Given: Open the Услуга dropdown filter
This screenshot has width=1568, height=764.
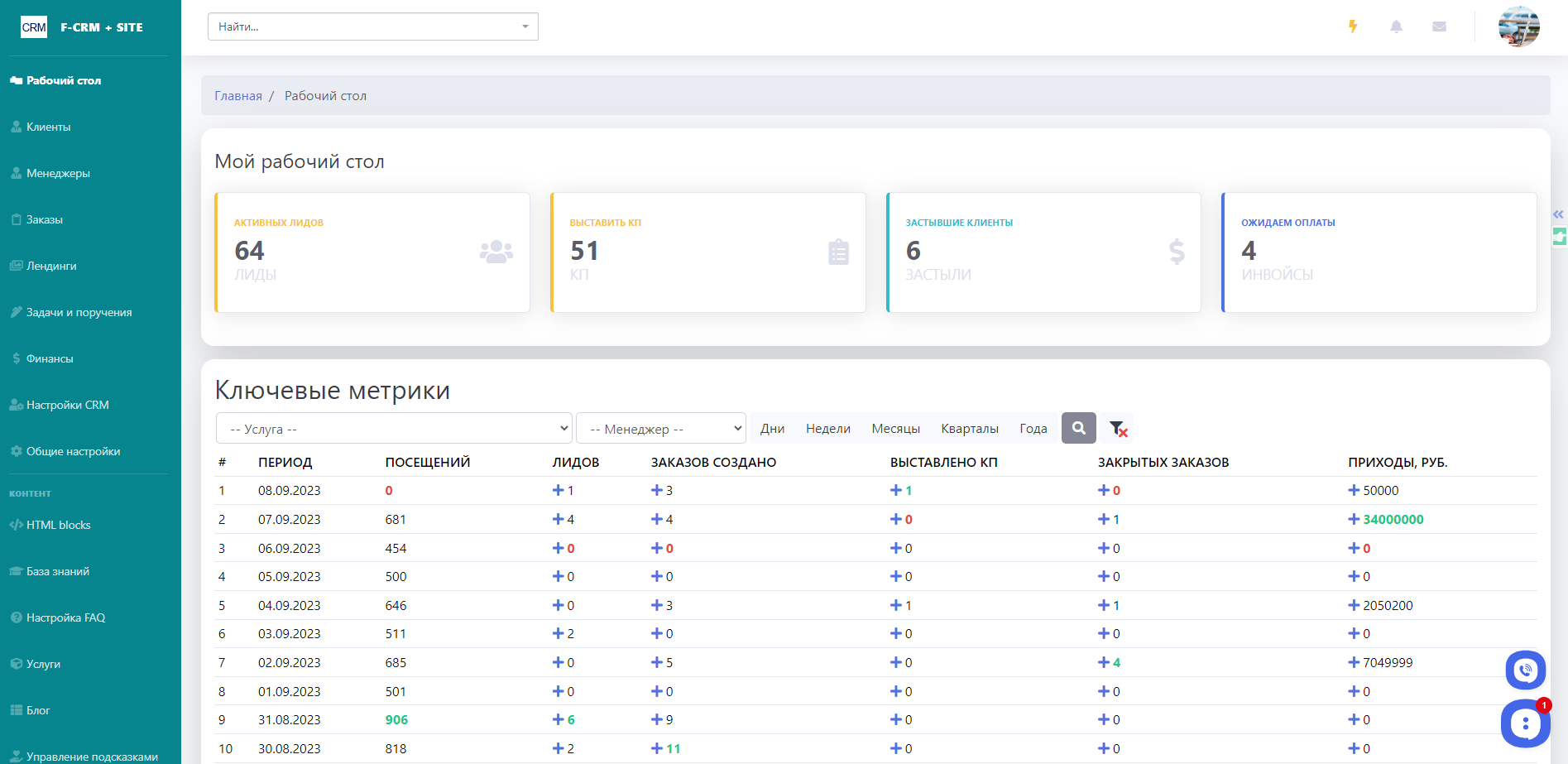Looking at the screenshot, I should [x=394, y=429].
